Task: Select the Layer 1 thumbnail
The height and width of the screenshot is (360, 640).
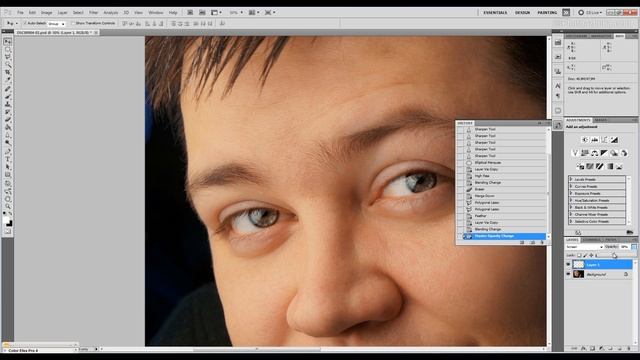Action: tap(578, 264)
